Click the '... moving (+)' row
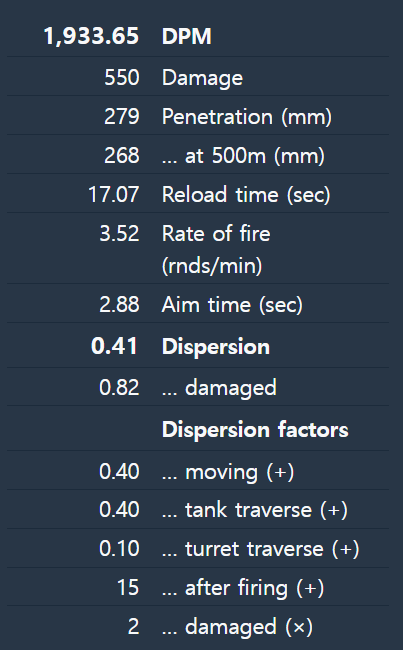403x650 pixels. (x=198, y=470)
